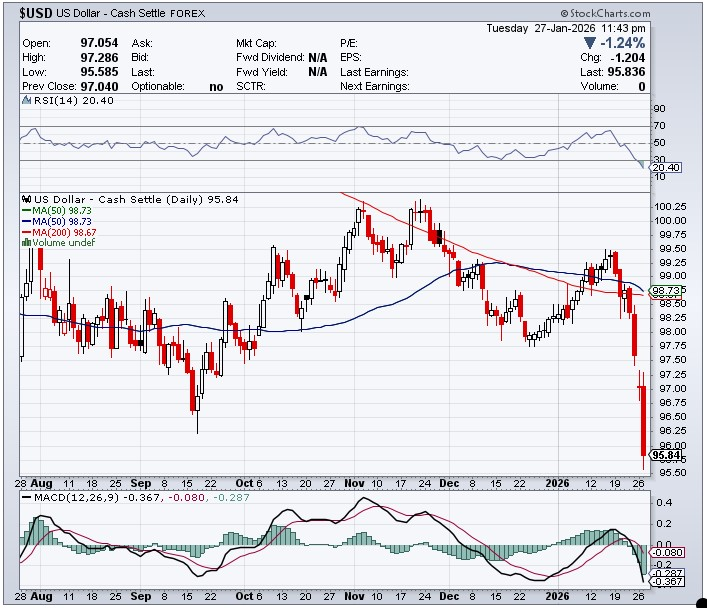Click the 'Next Earnings:' label
Screen dimensions: 707x608
[375, 86]
